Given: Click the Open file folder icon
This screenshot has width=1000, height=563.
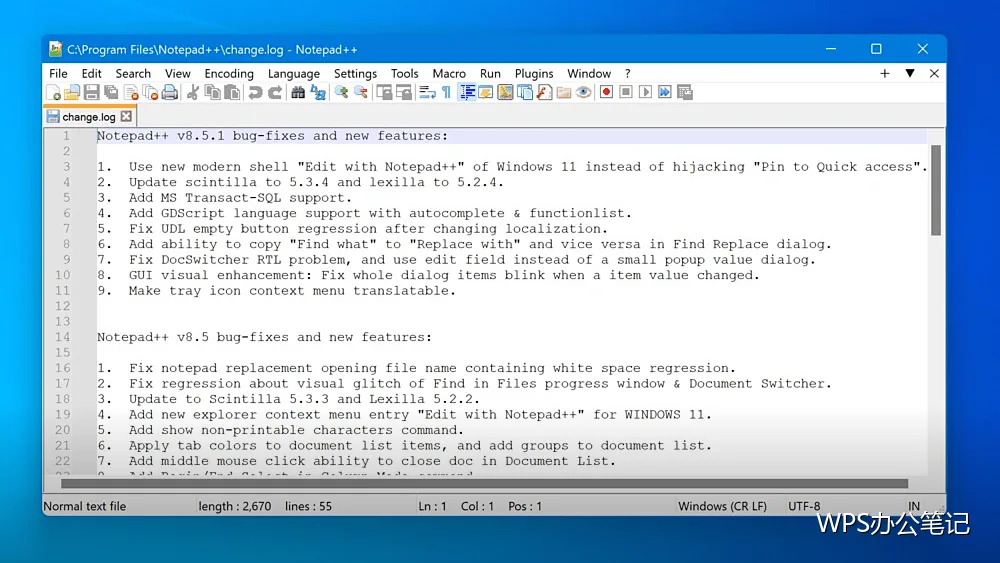Looking at the screenshot, I should [x=72, y=92].
